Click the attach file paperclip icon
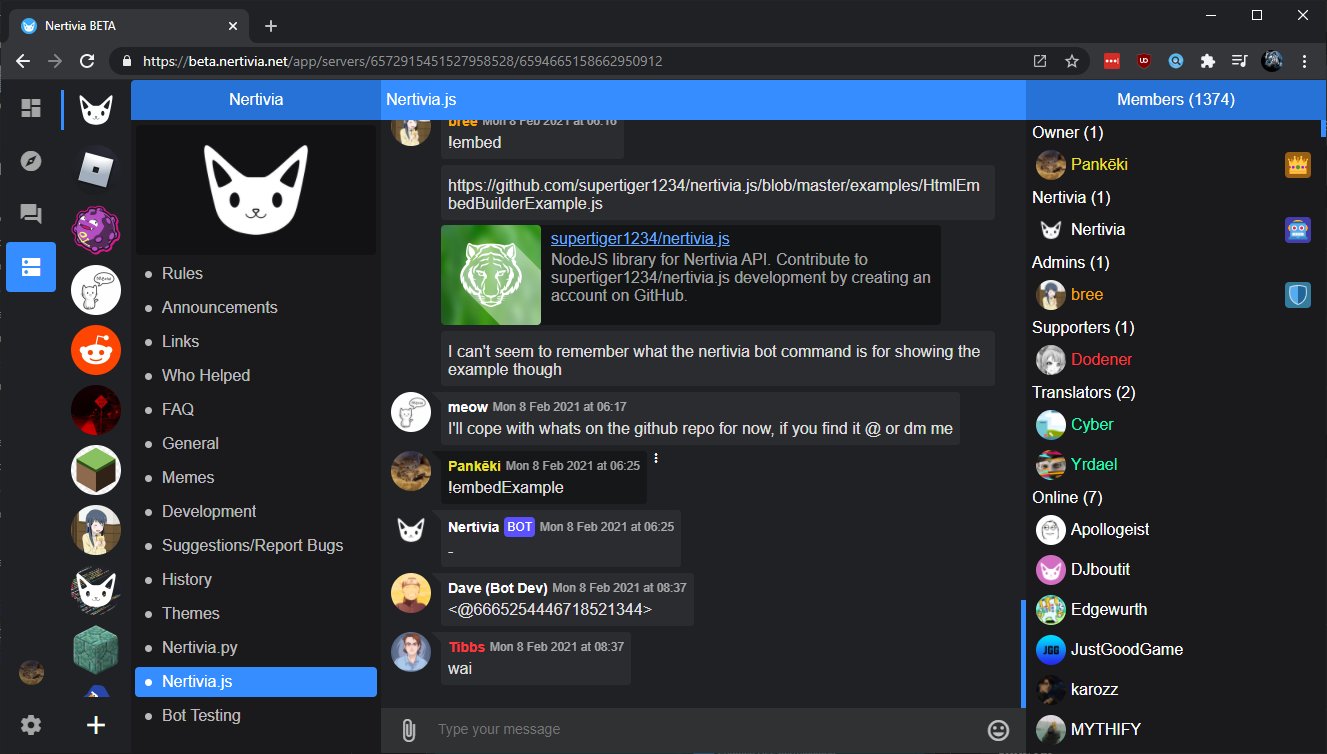1327x754 pixels. 408,730
